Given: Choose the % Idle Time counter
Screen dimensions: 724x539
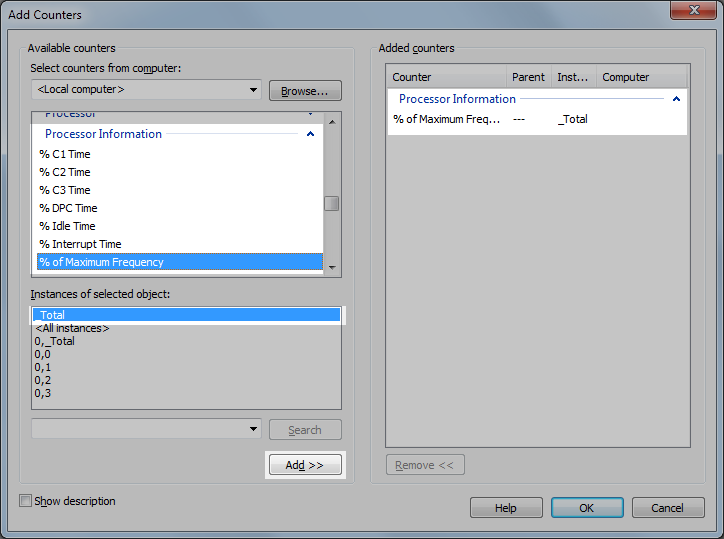Looking at the screenshot, I should click(67, 226).
